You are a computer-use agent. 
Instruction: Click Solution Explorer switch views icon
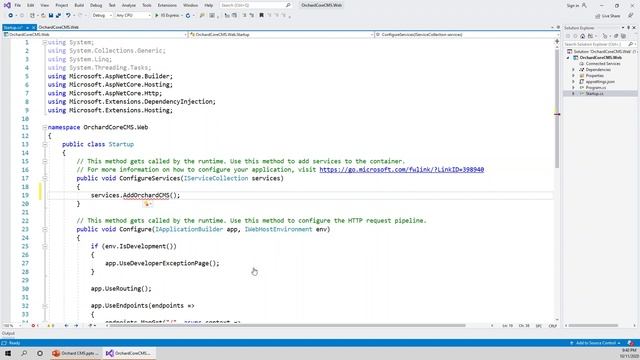[x=590, y=36]
